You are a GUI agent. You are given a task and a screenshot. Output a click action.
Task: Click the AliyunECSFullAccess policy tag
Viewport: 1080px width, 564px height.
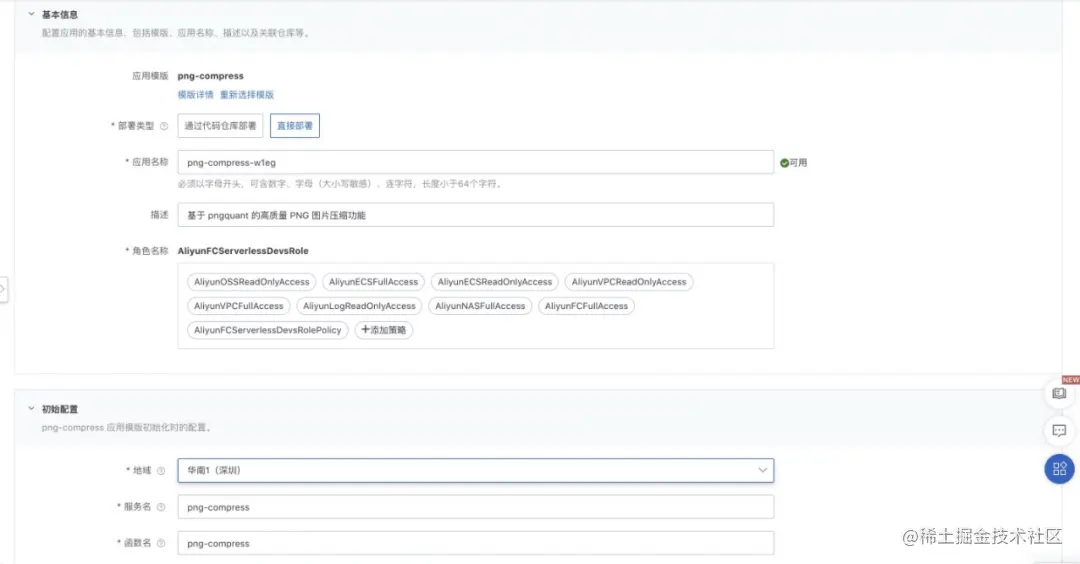tap(373, 282)
